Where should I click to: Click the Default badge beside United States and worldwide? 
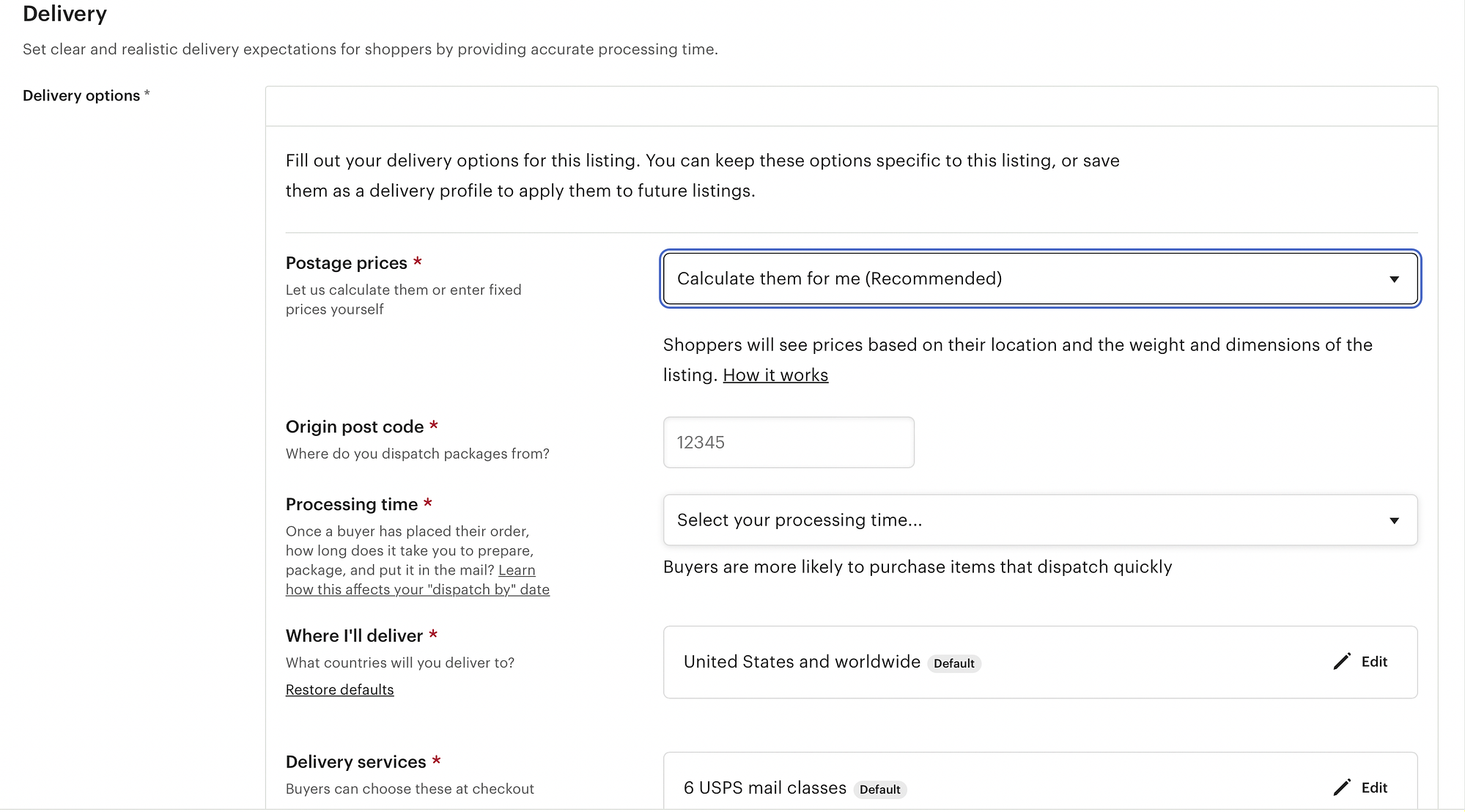(x=954, y=663)
